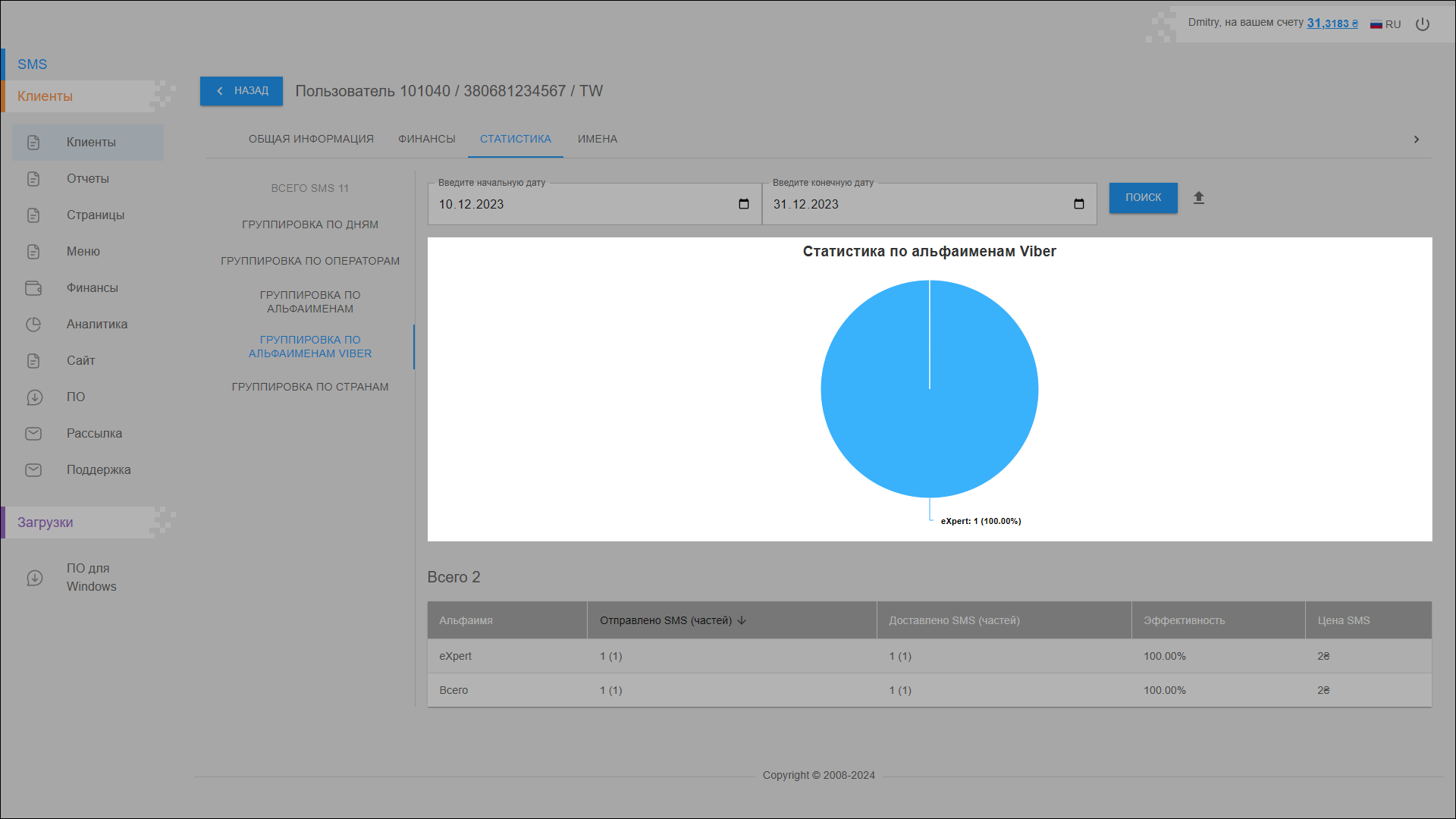
Task: Click the upload/export icon next to ПОИСК
Action: [x=1198, y=198]
